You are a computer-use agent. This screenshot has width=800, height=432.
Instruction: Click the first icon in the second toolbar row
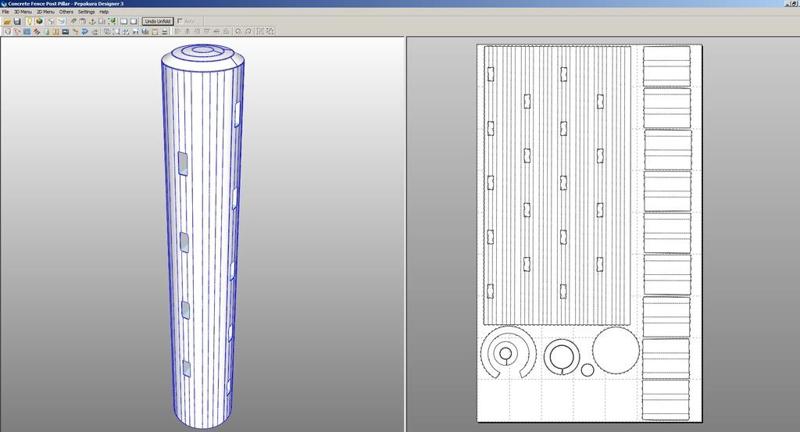click(7, 32)
